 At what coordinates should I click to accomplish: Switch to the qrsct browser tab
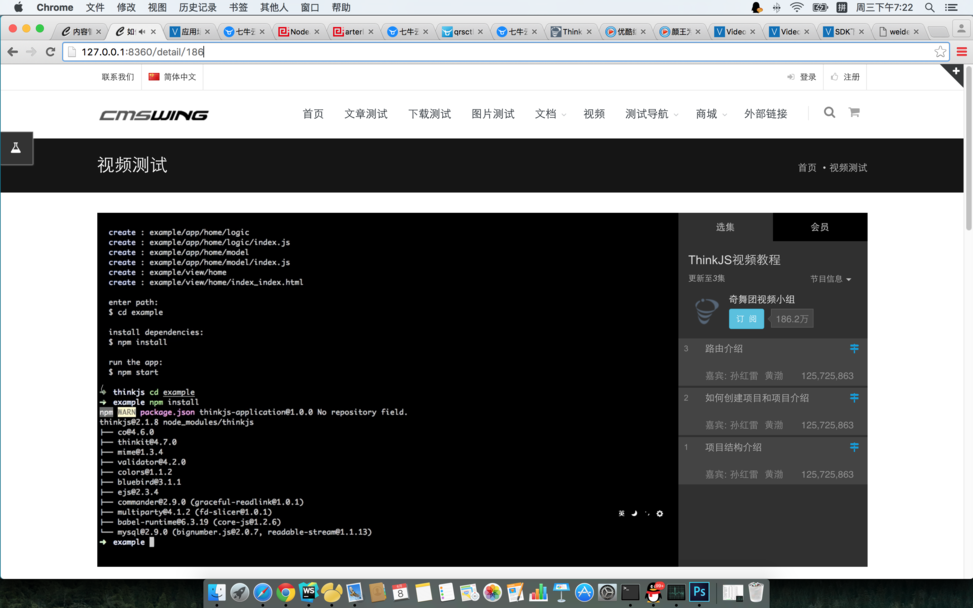(462, 32)
